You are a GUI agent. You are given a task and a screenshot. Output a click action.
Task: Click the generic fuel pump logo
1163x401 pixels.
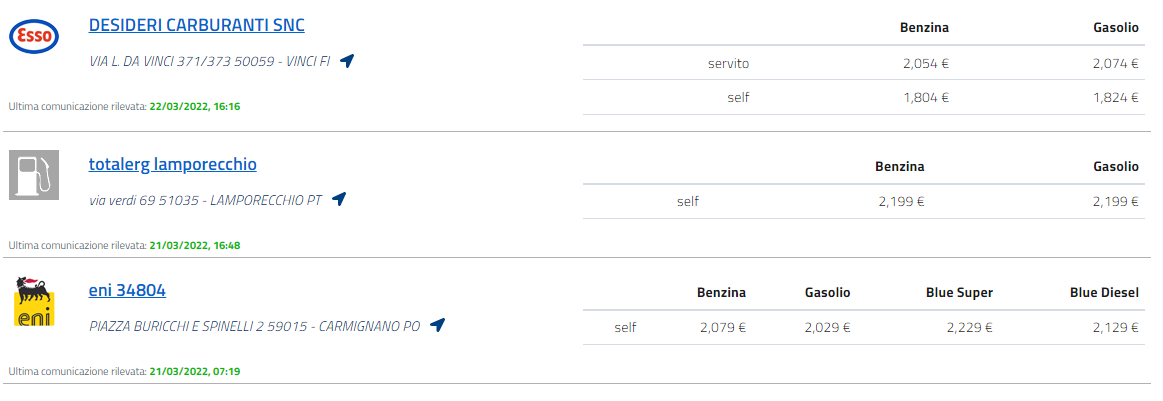(34, 174)
